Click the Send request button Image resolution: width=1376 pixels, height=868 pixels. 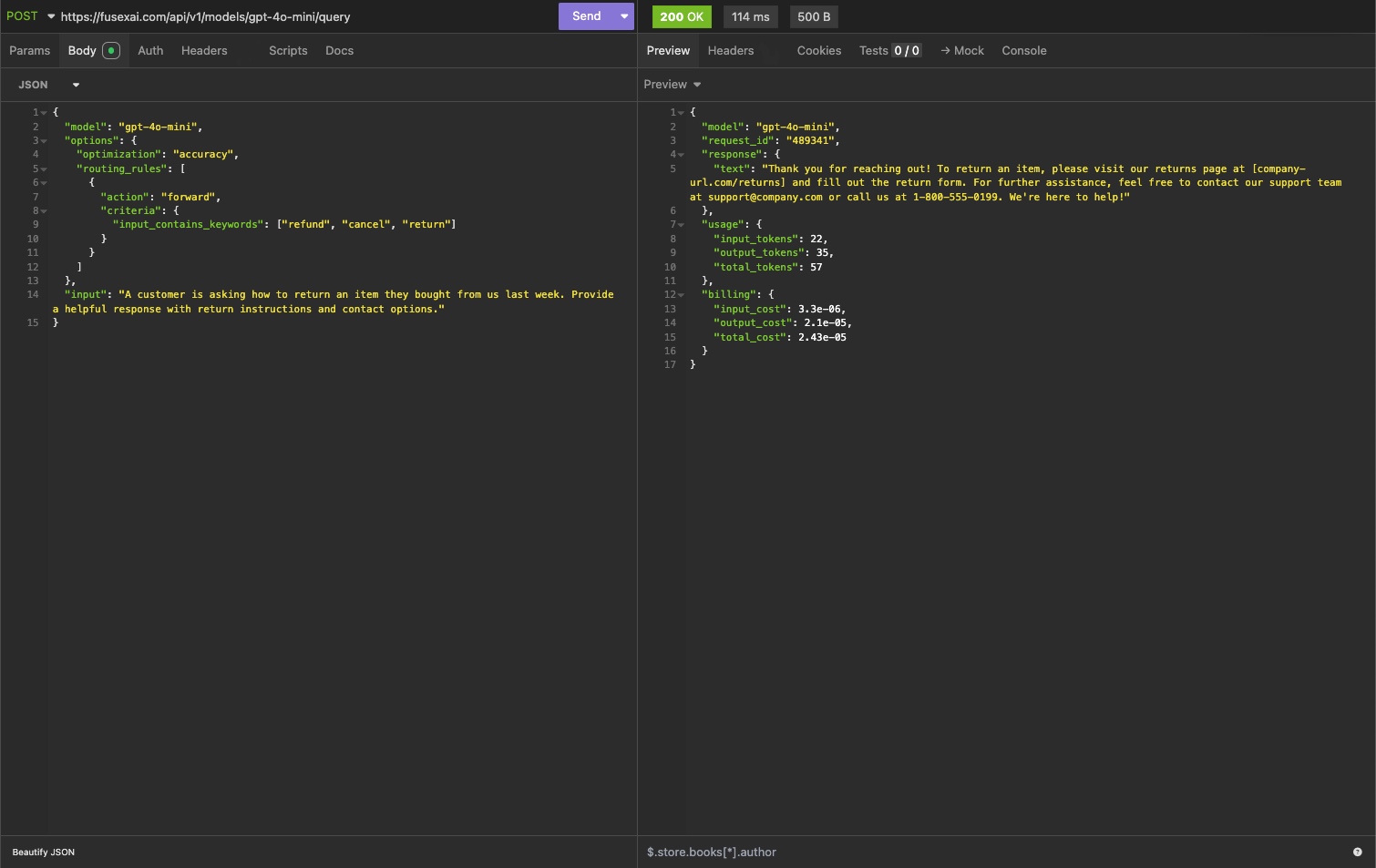[586, 16]
